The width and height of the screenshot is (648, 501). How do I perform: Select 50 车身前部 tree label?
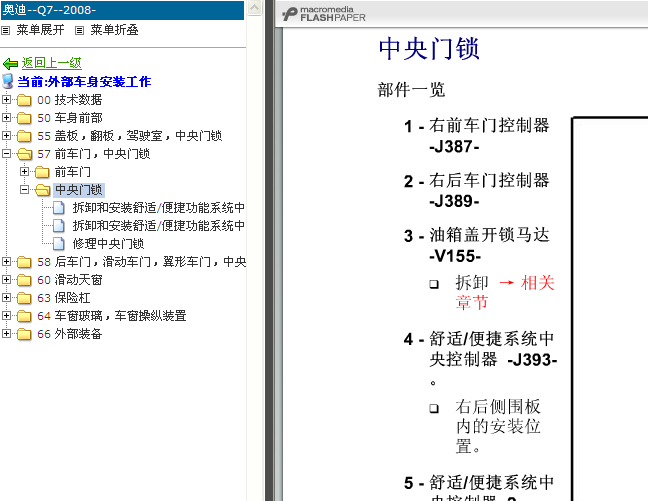(69, 118)
